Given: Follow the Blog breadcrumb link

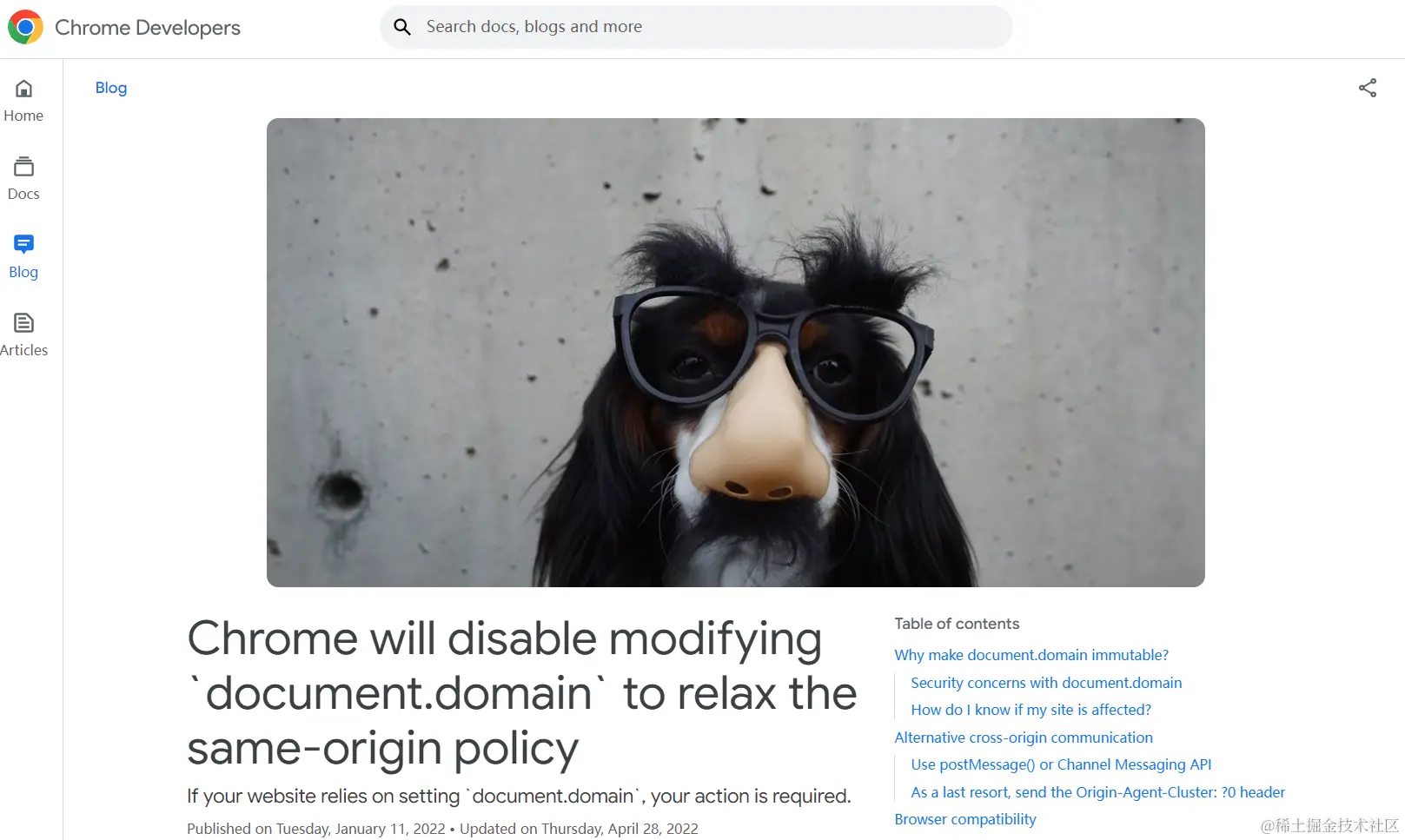Looking at the screenshot, I should click(111, 88).
